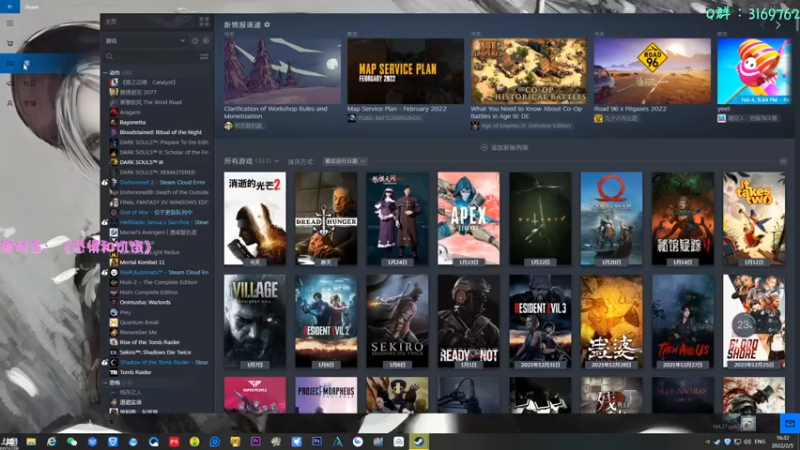Open Road 96 x Pégases 2022 news

pos(652,71)
